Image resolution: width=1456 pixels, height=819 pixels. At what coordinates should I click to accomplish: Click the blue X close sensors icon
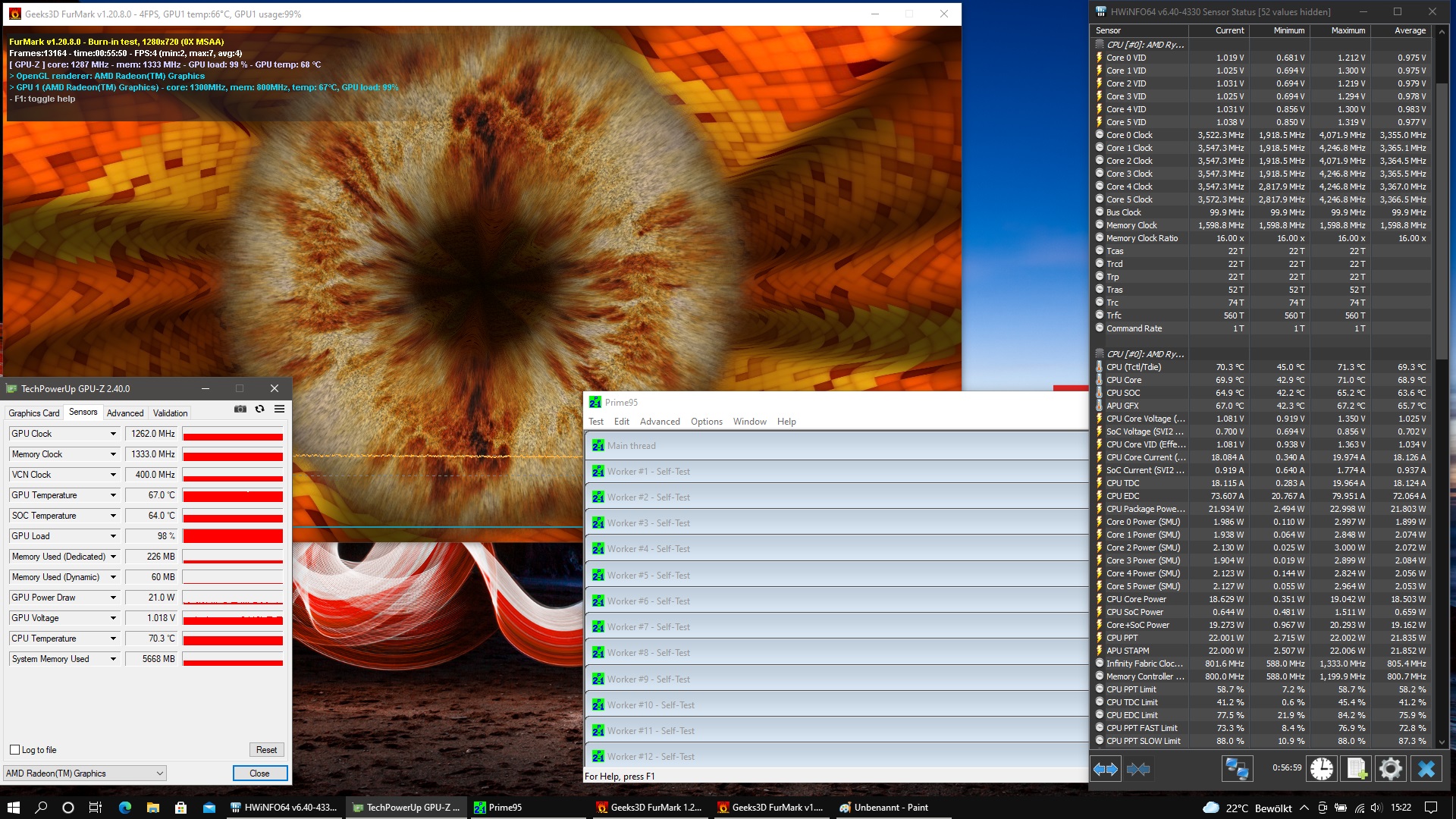pyautogui.click(x=1426, y=769)
